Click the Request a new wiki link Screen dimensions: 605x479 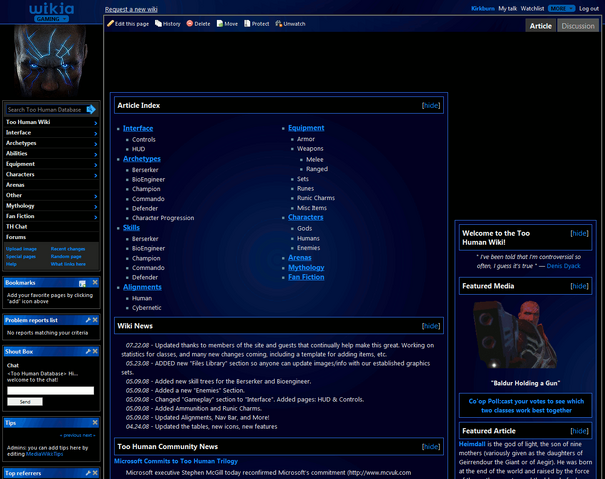[131, 9]
